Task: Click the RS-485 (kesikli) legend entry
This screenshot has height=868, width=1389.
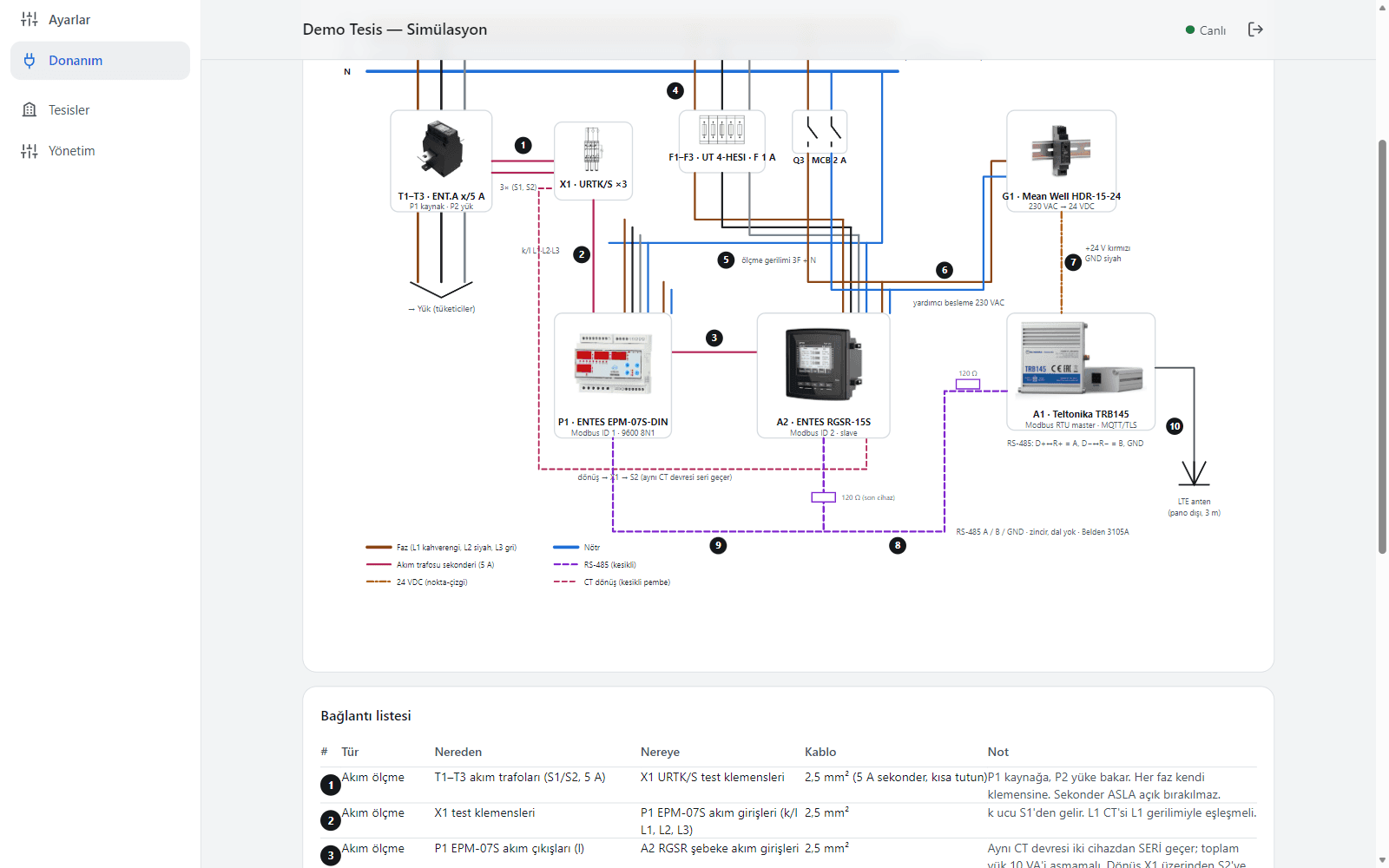Action: [595, 565]
